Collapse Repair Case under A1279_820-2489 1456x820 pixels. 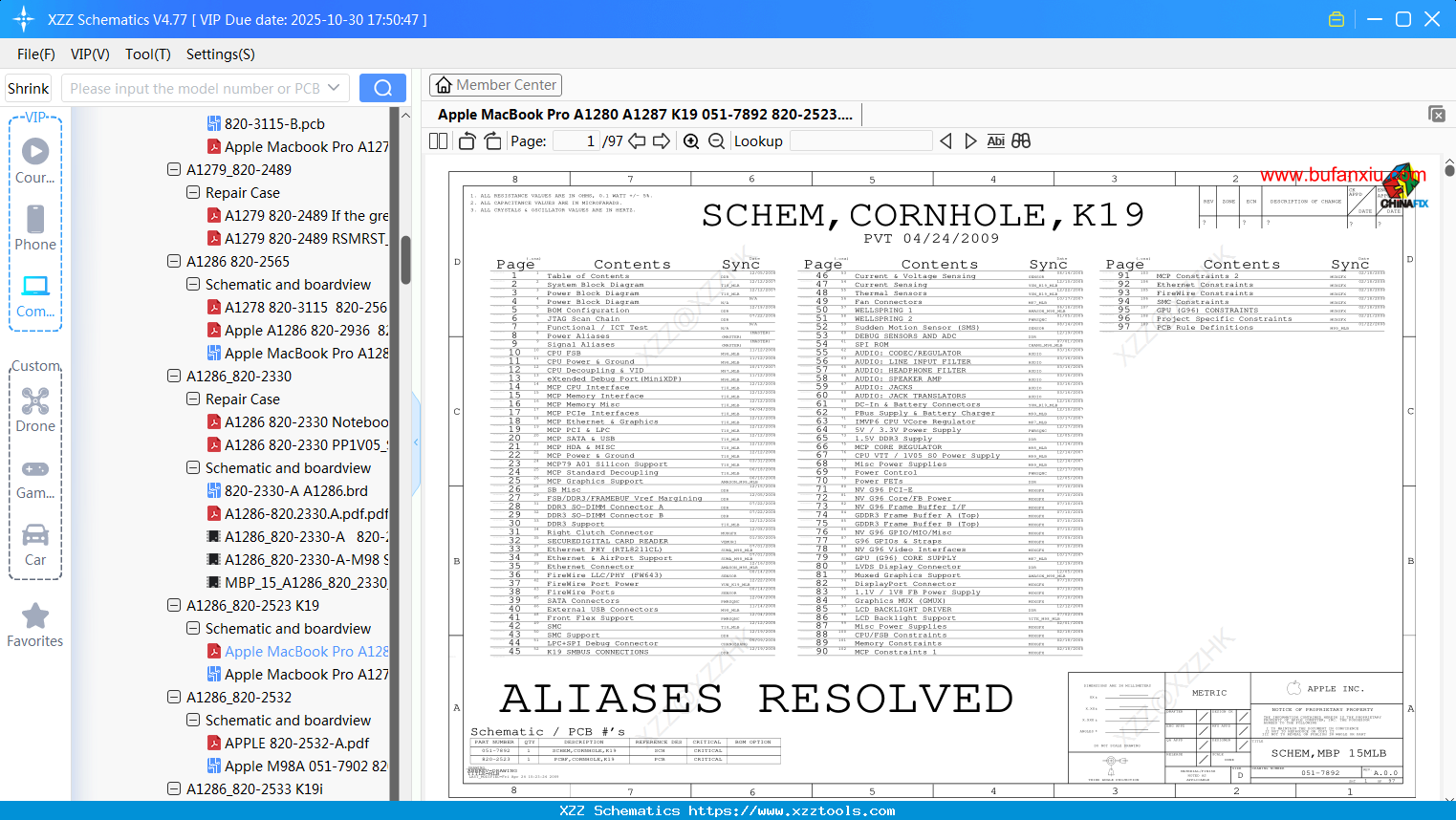pos(193,192)
